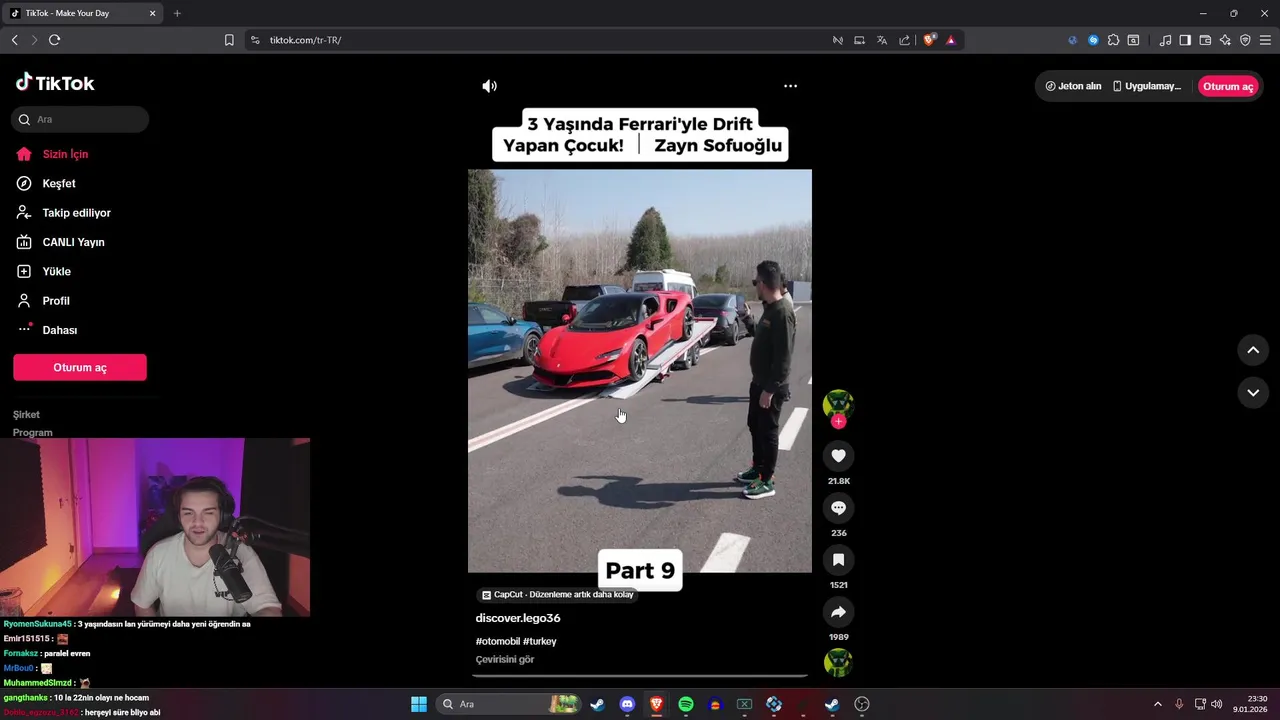Like the video with the heart icon
Screen dimensions: 1280x720
[838, 456]
